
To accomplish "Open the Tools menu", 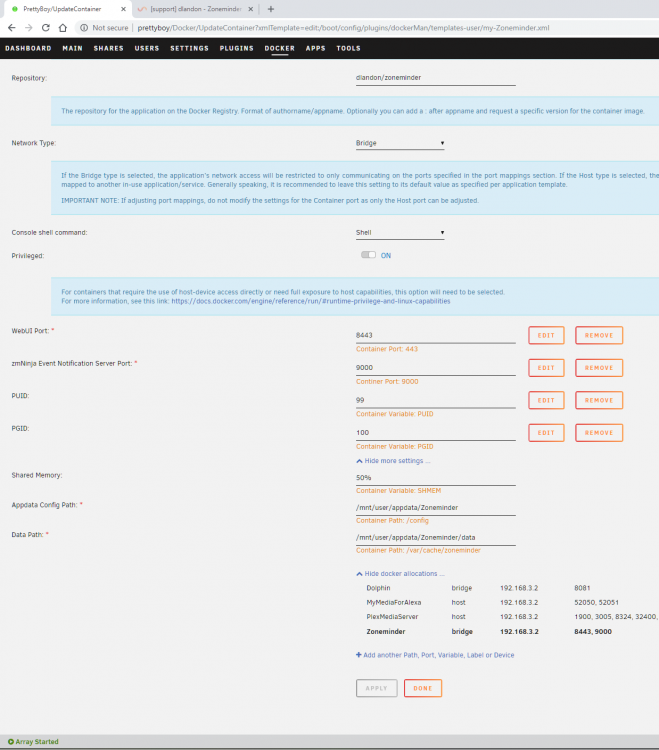I will pos(348,48).
